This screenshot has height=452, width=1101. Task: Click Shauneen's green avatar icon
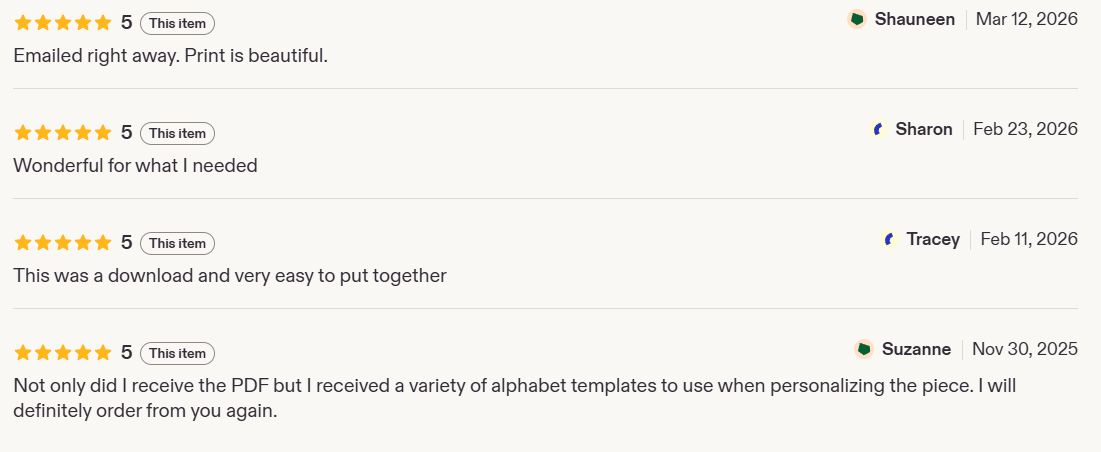pos(857,20)
